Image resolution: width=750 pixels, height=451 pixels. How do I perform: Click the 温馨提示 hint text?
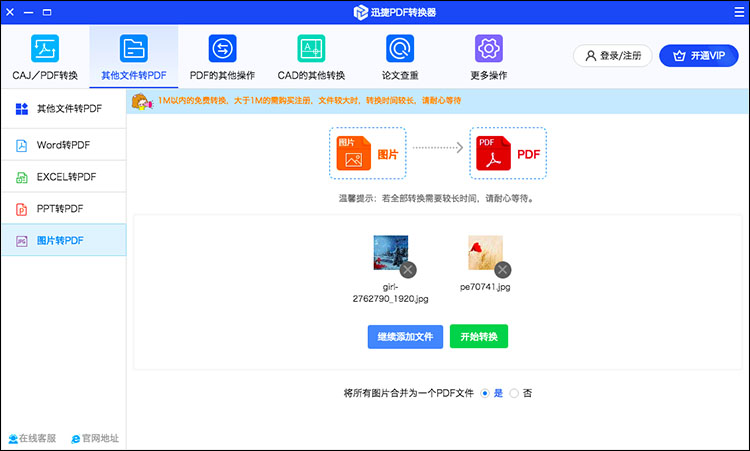tap(437, 198)
